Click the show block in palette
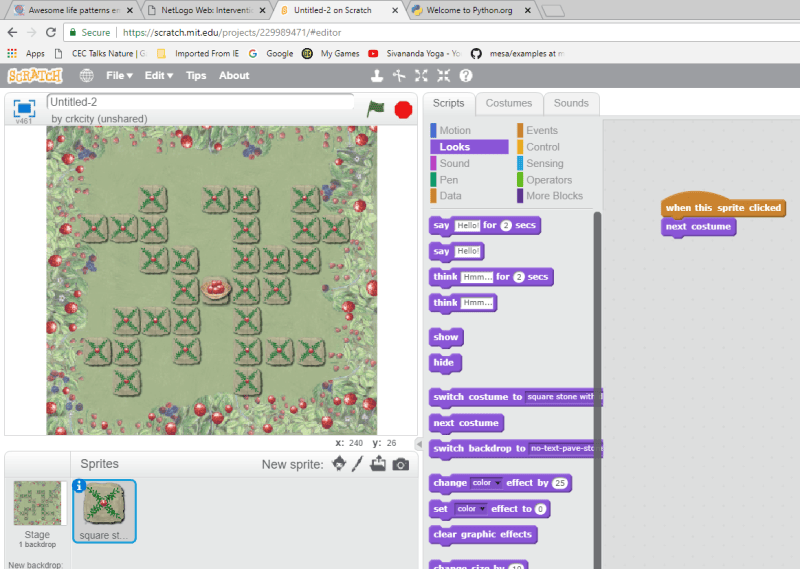 (446, 337)
